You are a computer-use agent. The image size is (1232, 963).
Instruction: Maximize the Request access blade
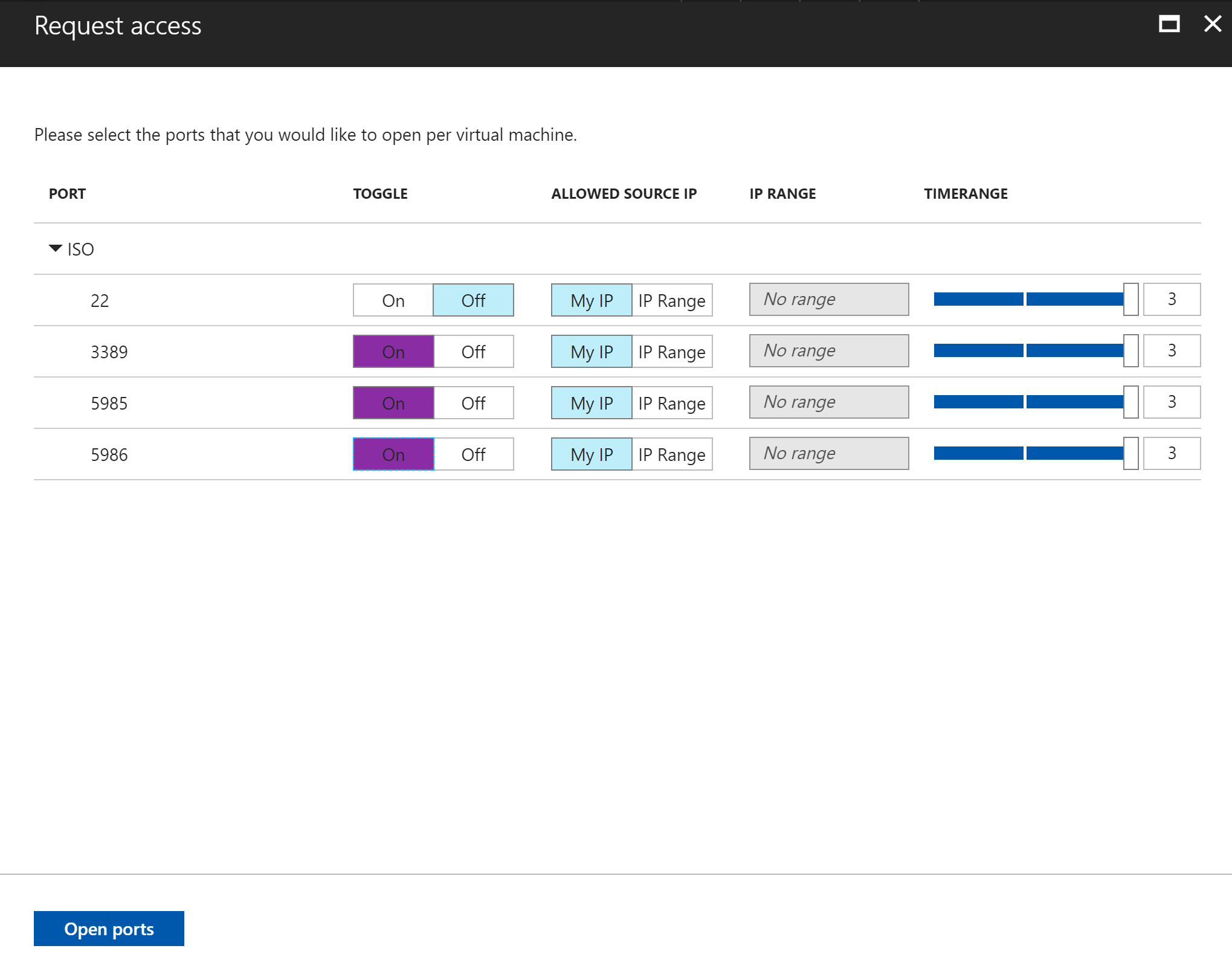1169,24
